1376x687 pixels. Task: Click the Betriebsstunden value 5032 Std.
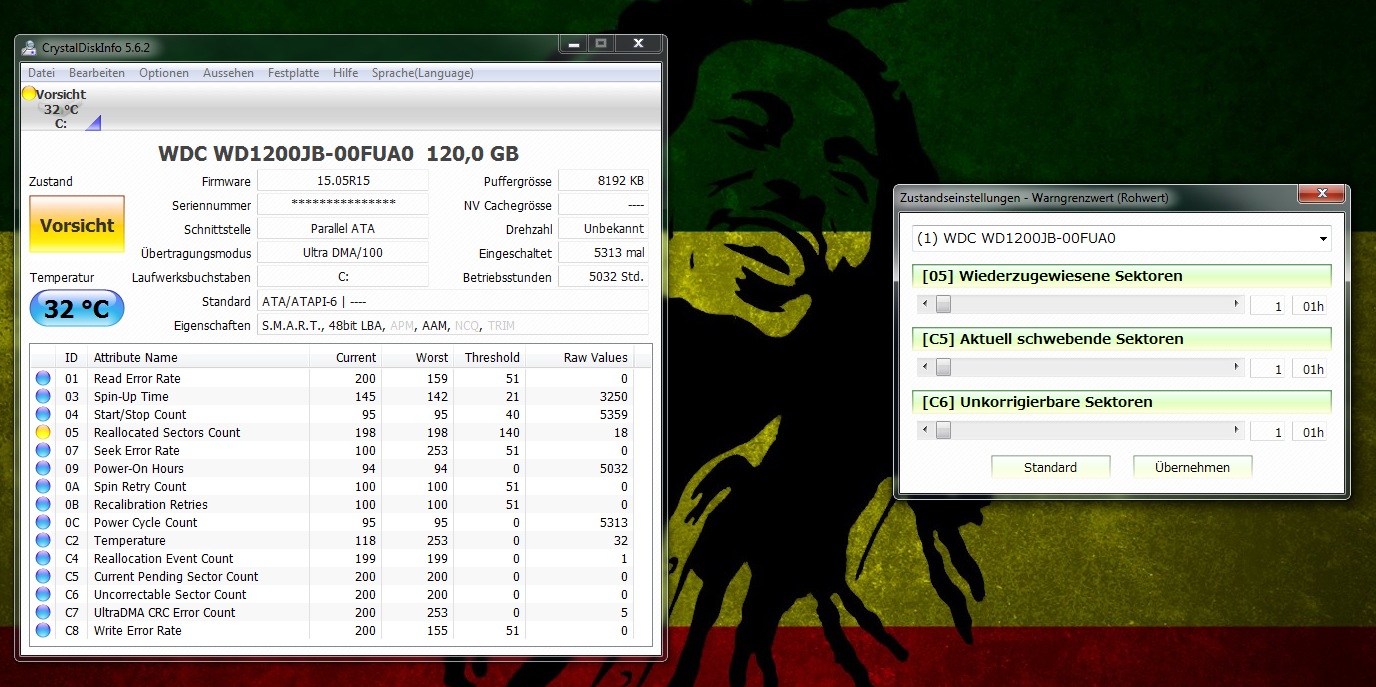click(603, 277)
